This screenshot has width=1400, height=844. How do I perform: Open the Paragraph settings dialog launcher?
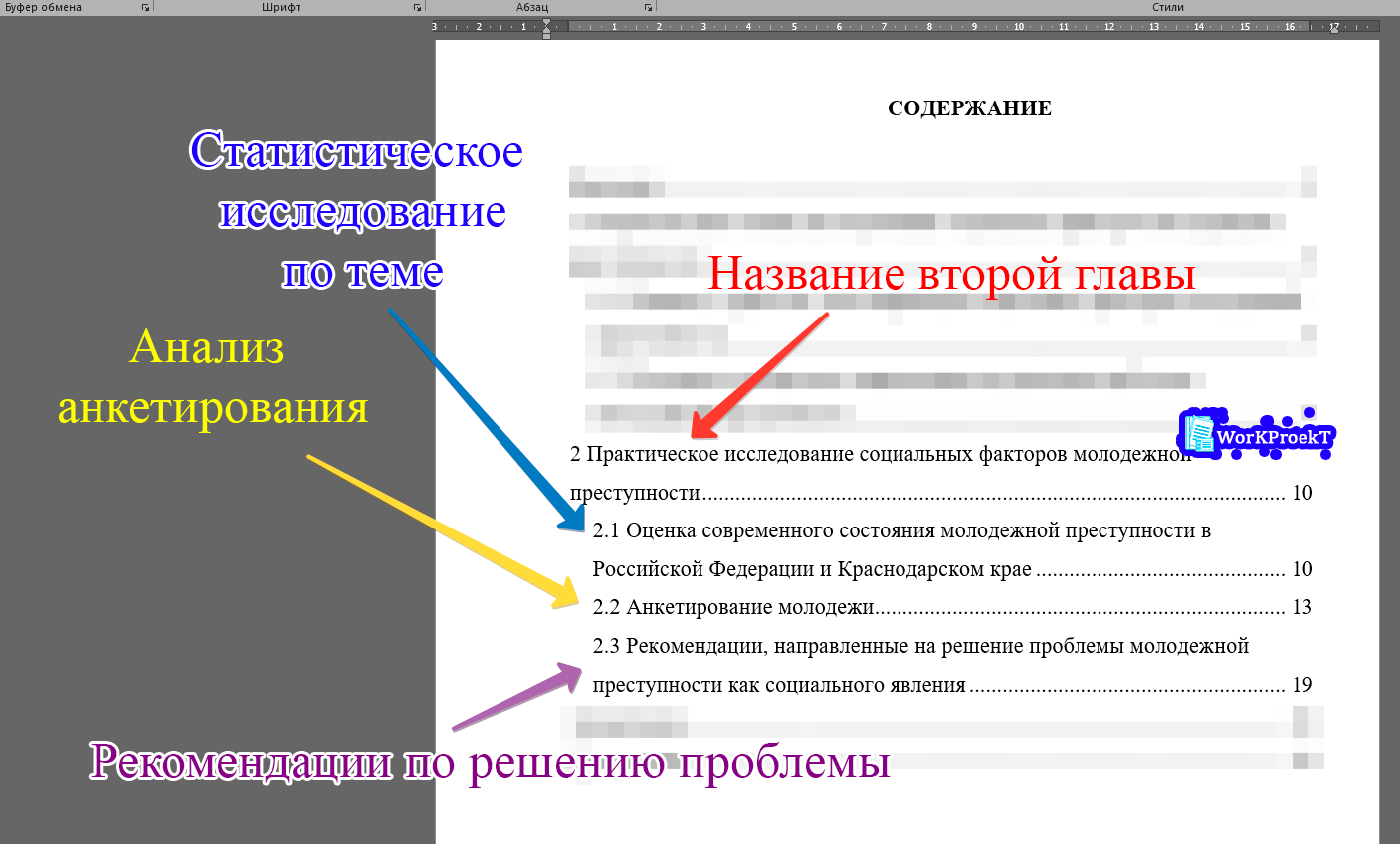click(648, 7)
